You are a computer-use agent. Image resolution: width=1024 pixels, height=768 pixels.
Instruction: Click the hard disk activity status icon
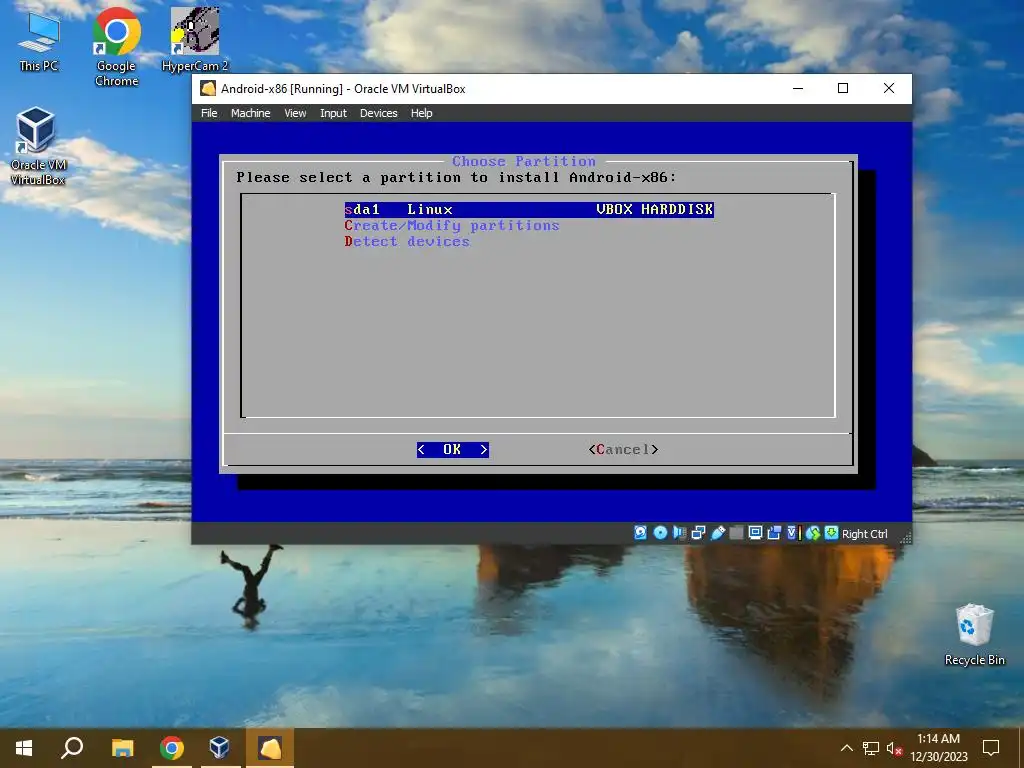641,533
